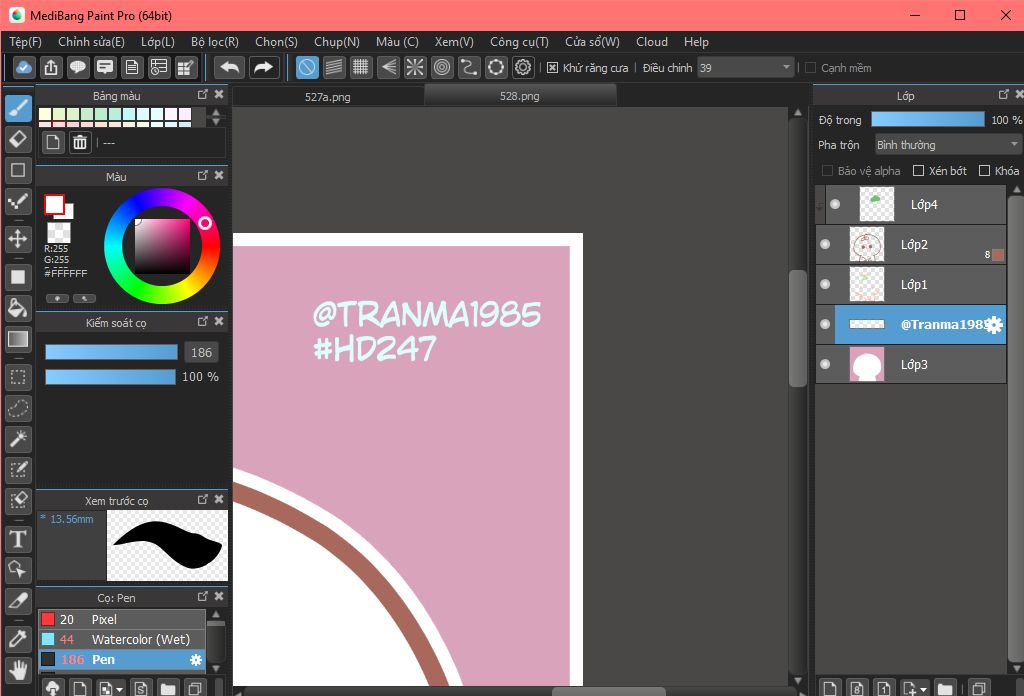Open the Tệp(F) menu
Viewport: 1024px width, 696px height.
point(25,42)
